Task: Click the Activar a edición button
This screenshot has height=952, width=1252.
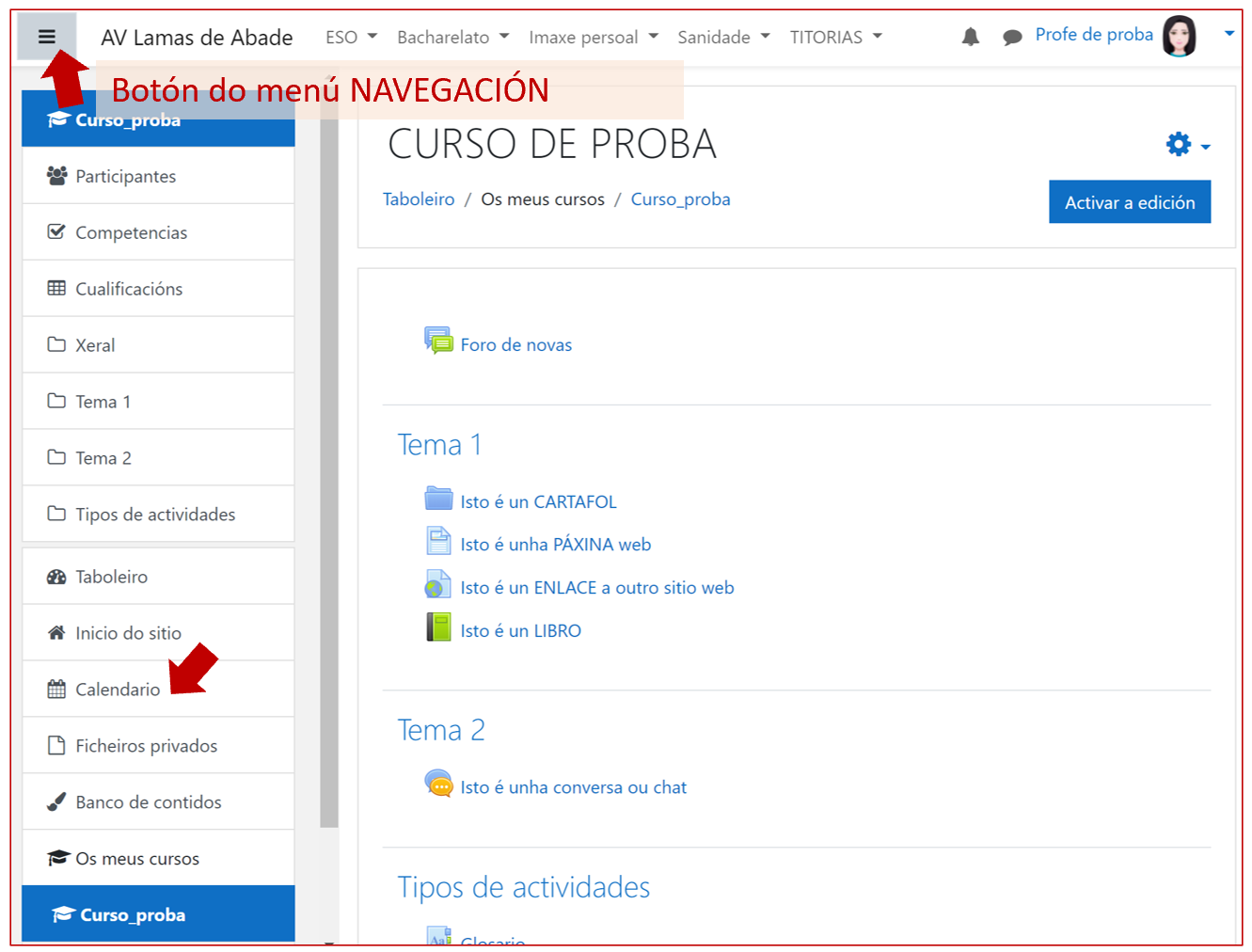Action: pyautogui.click(x=1129, y=202)
